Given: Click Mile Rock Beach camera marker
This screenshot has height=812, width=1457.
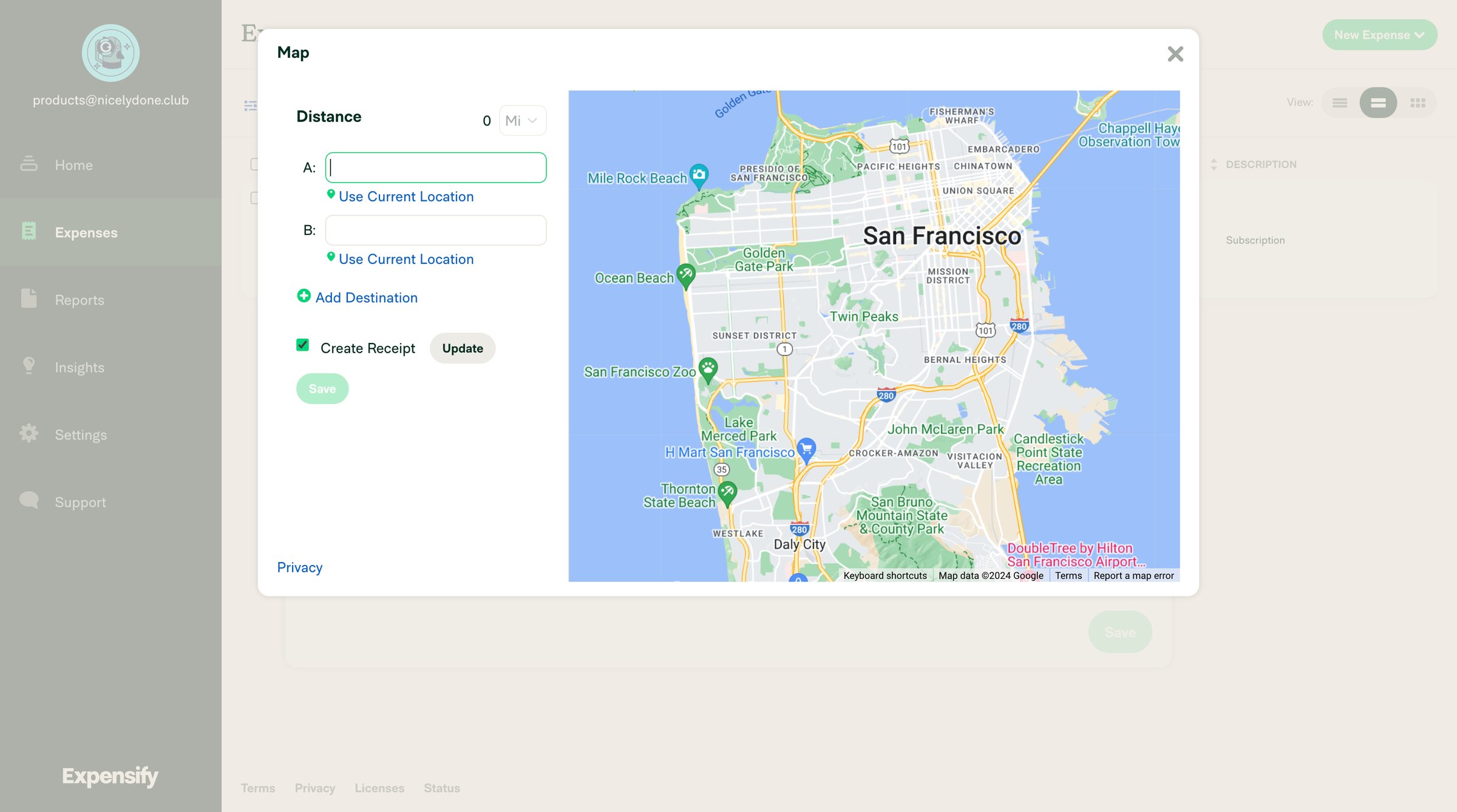Looking at the screenshot, I should pyautogui.click(x=699, y=176).
